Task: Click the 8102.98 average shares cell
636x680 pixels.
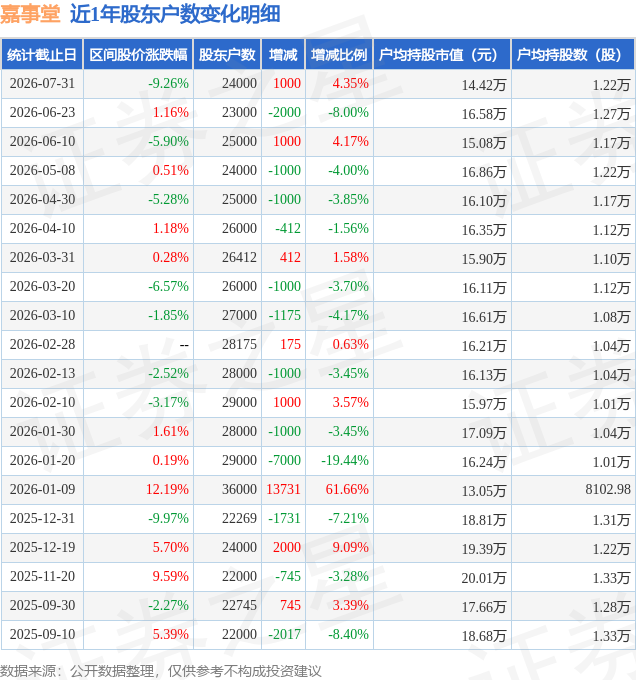Action: 608,489
